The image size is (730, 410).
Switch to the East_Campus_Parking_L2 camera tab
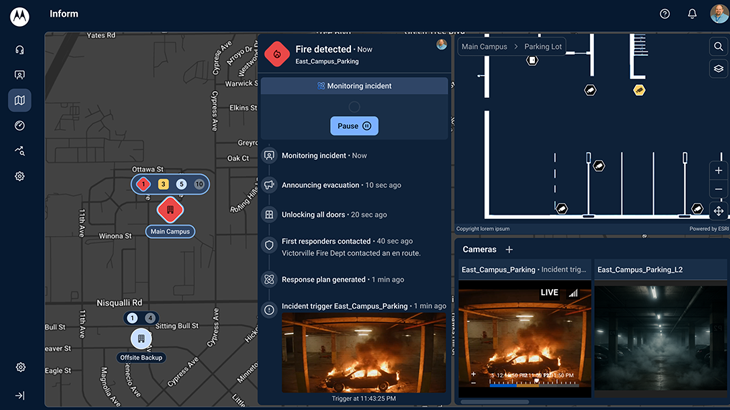pyautogui.click(x=641, y=269)
